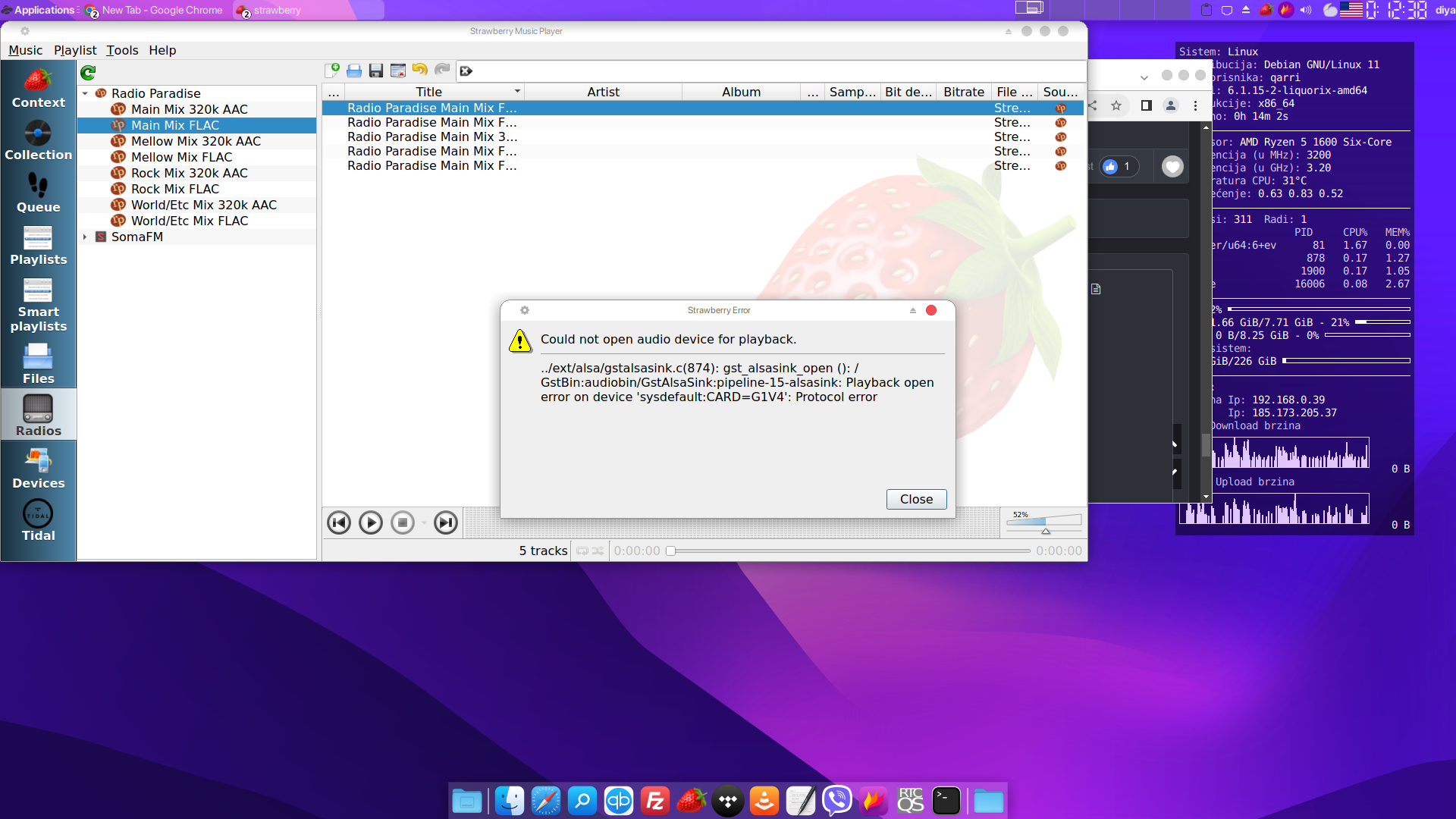Select Mellow Mix 320k AAC station
Viewport: 1456px width, 819px height.
point(196,141)
